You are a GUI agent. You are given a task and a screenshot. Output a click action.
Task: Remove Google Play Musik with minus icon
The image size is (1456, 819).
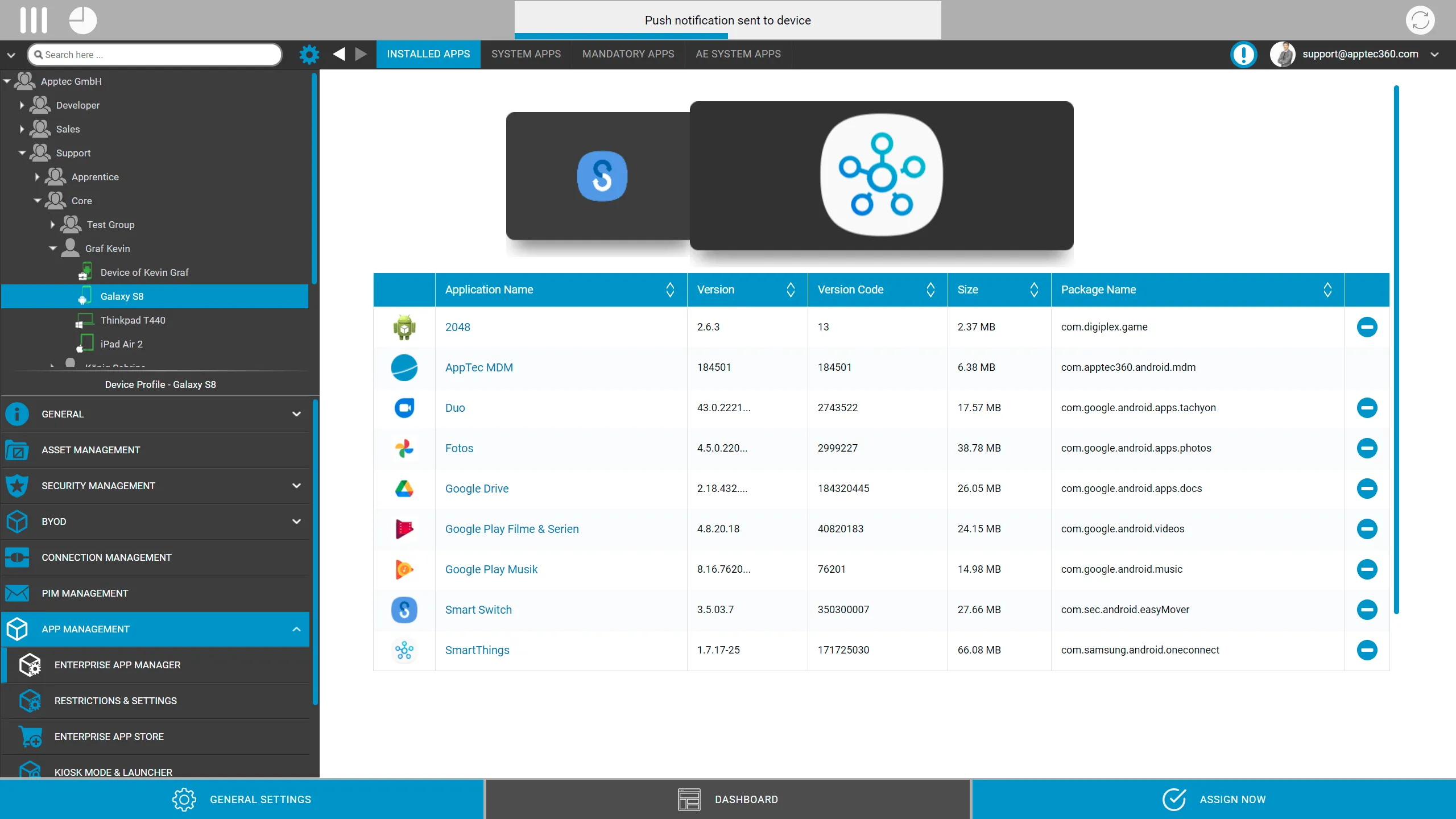pyautogui.click(x=1367, y=569)
